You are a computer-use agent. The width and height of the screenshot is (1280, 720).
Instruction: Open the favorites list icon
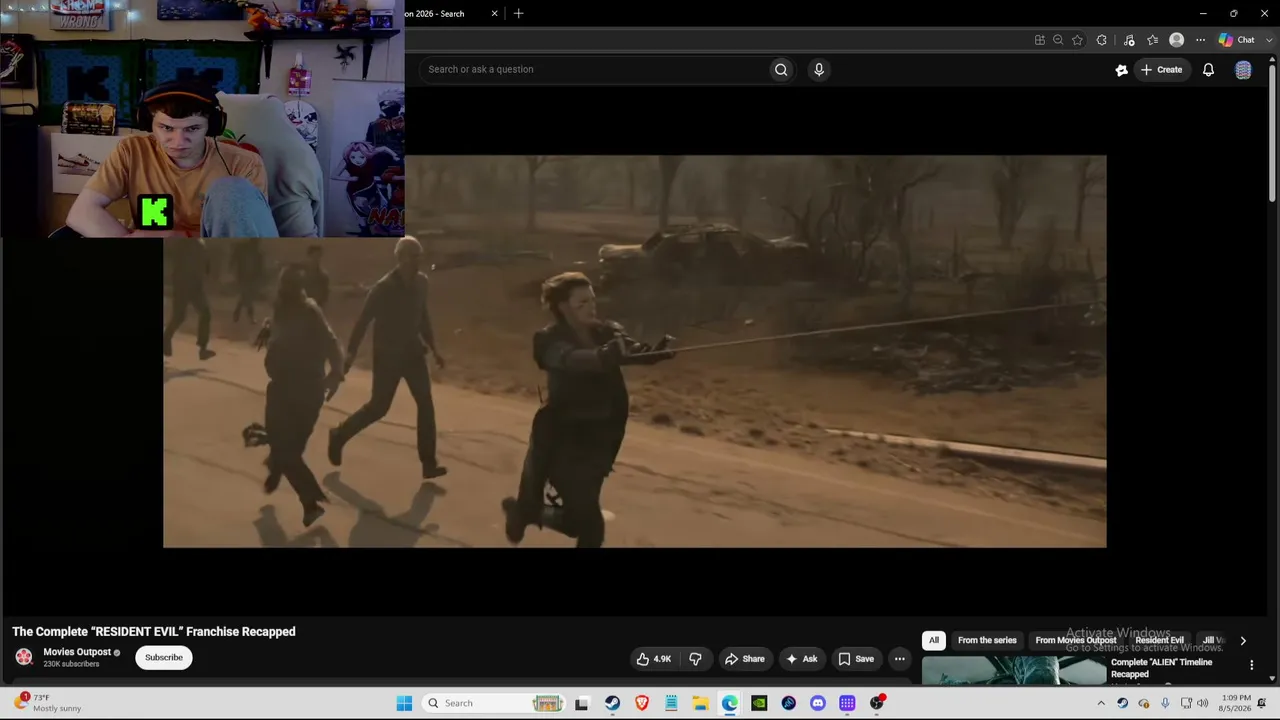click(x=1153, y=40)
